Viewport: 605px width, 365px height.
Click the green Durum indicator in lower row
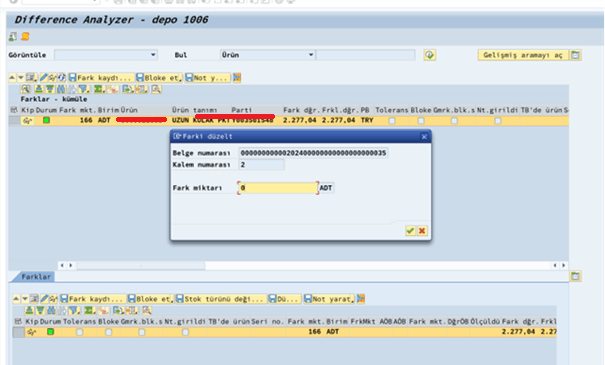(x=51, y=331)
